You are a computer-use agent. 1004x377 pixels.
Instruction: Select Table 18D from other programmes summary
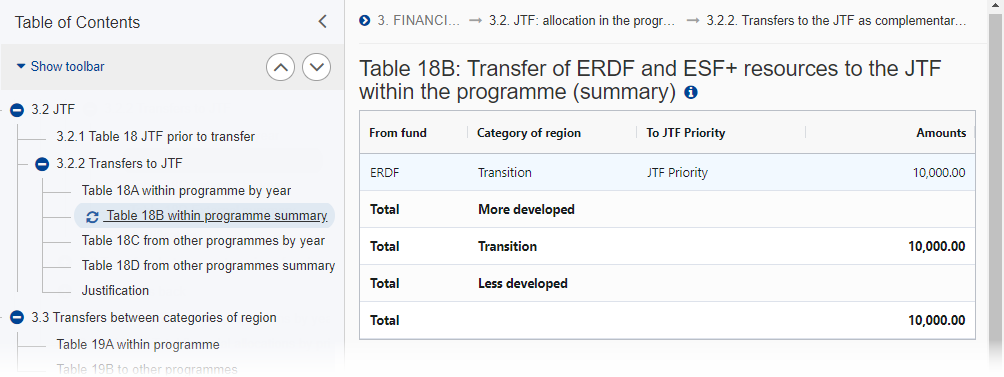[208, 266]
